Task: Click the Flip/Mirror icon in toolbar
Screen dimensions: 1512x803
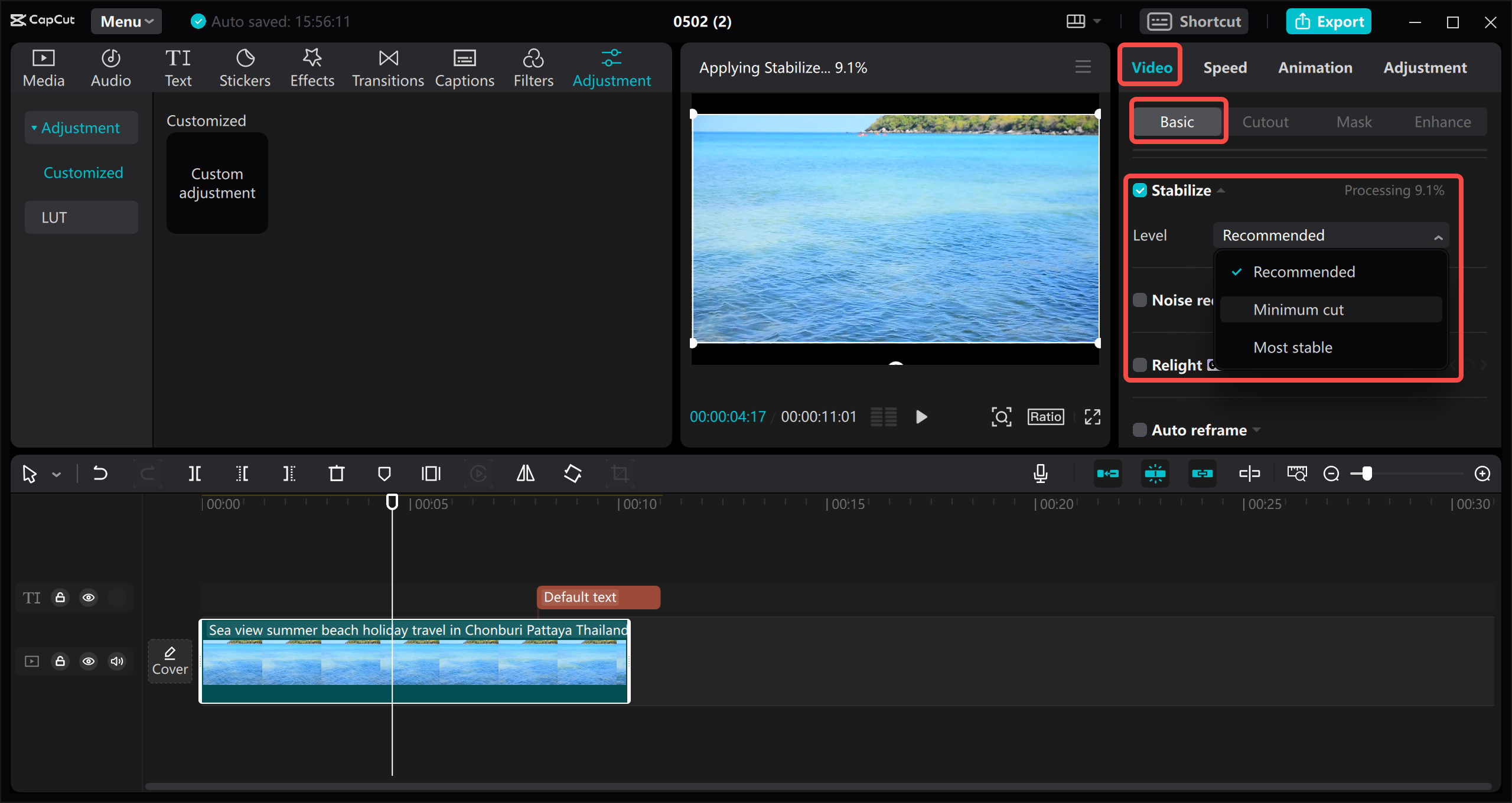Action: coord(526,473)
